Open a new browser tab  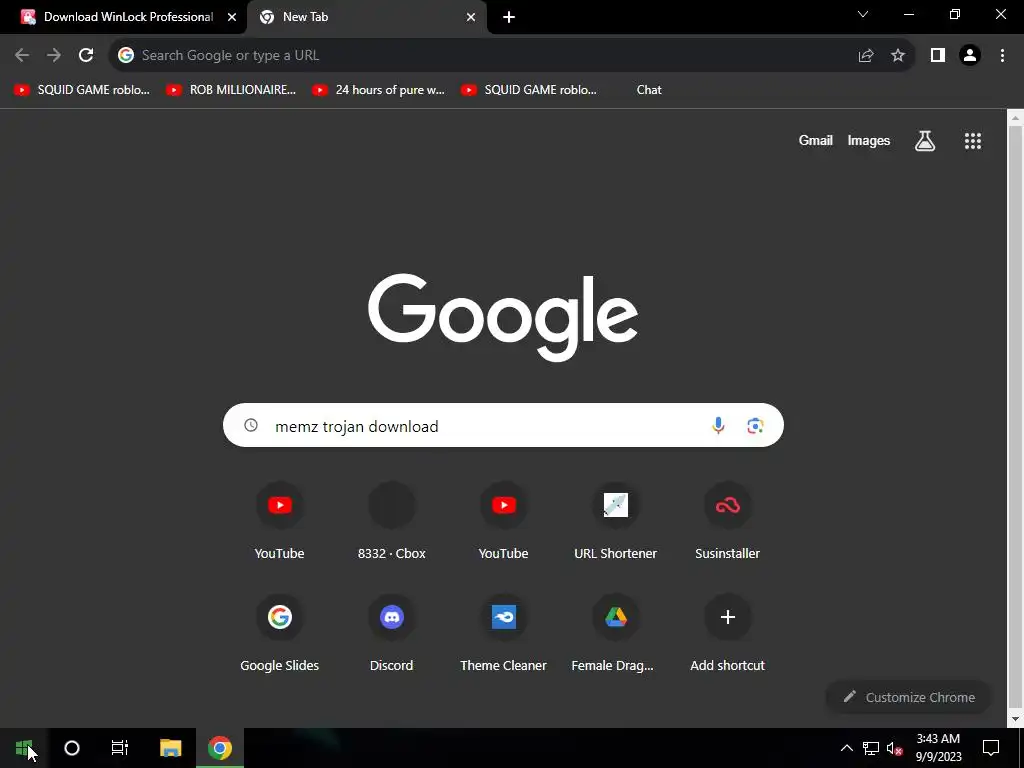tap(509, 17)
